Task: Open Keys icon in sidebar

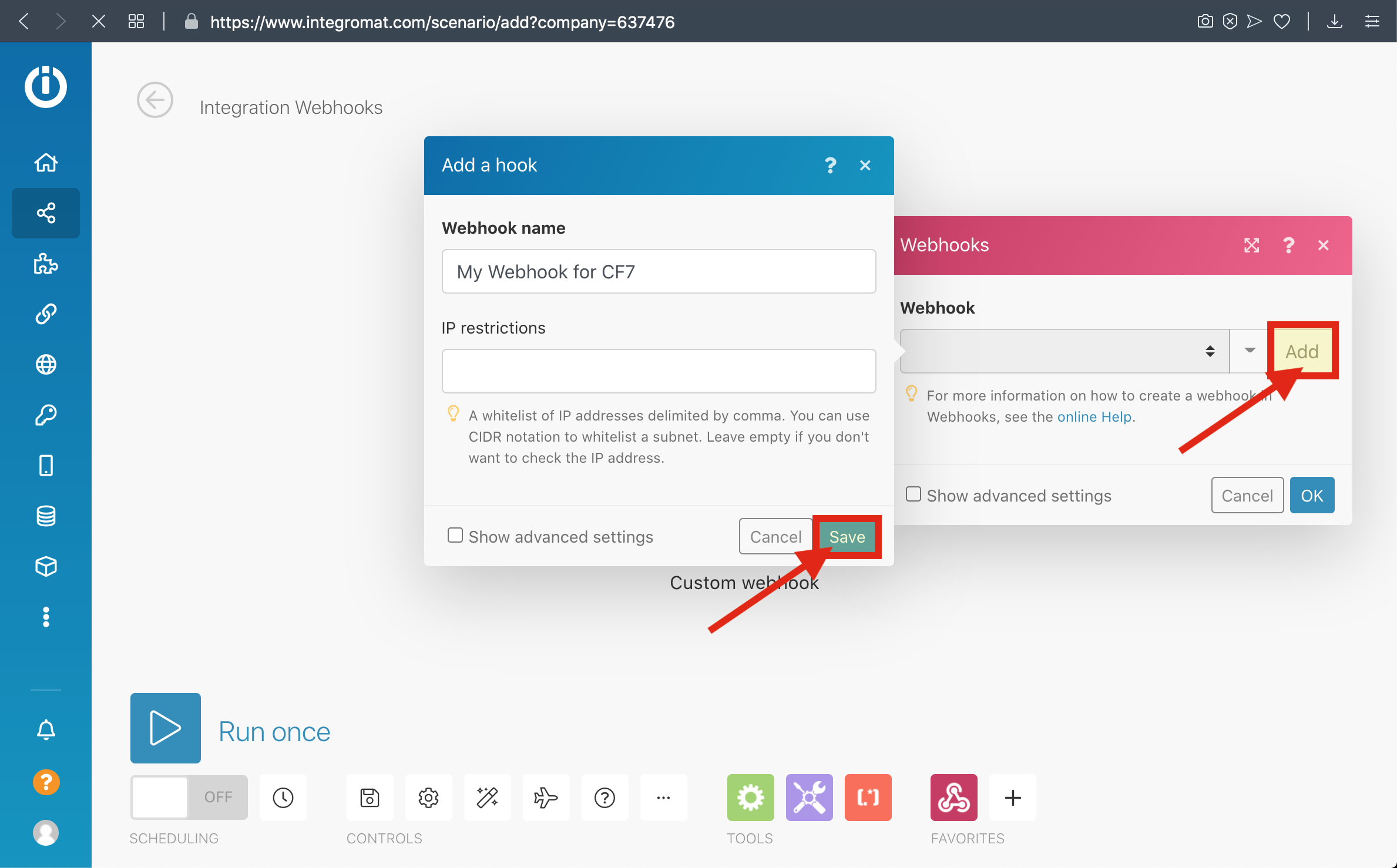Action: (x=46, y=415)
